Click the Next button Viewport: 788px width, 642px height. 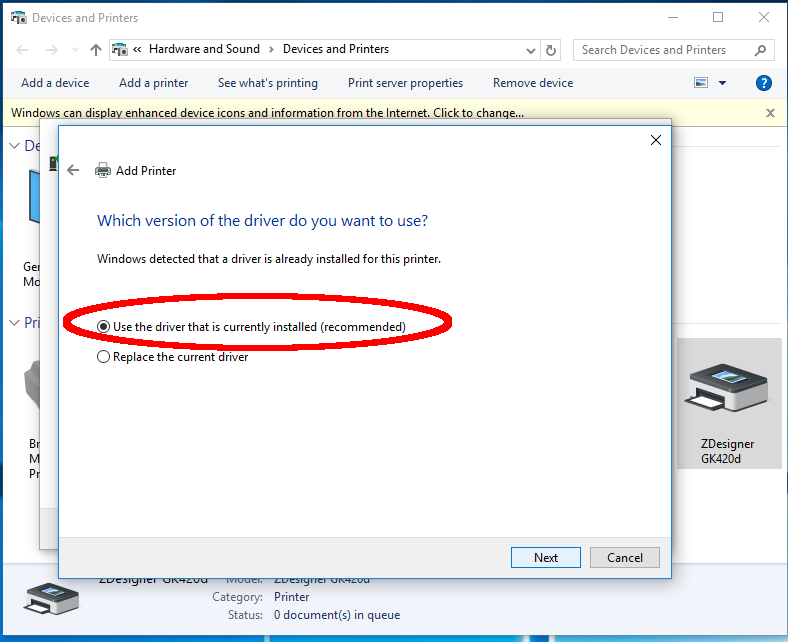click(546, 558)
